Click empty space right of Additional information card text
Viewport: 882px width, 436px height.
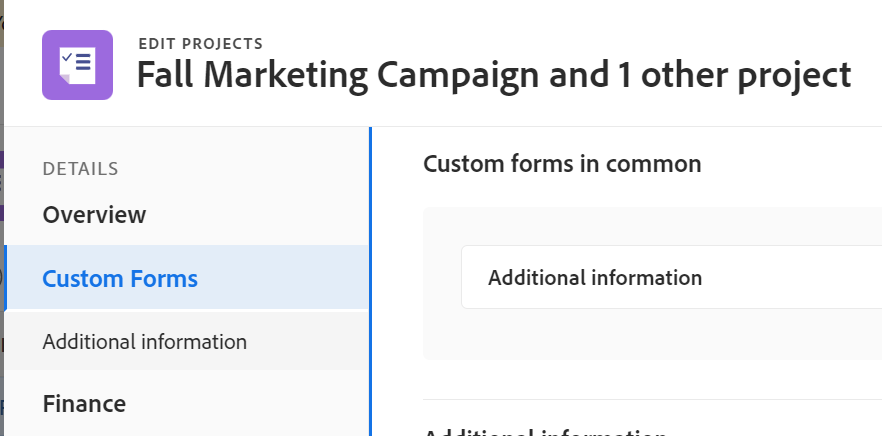[790, 278]
